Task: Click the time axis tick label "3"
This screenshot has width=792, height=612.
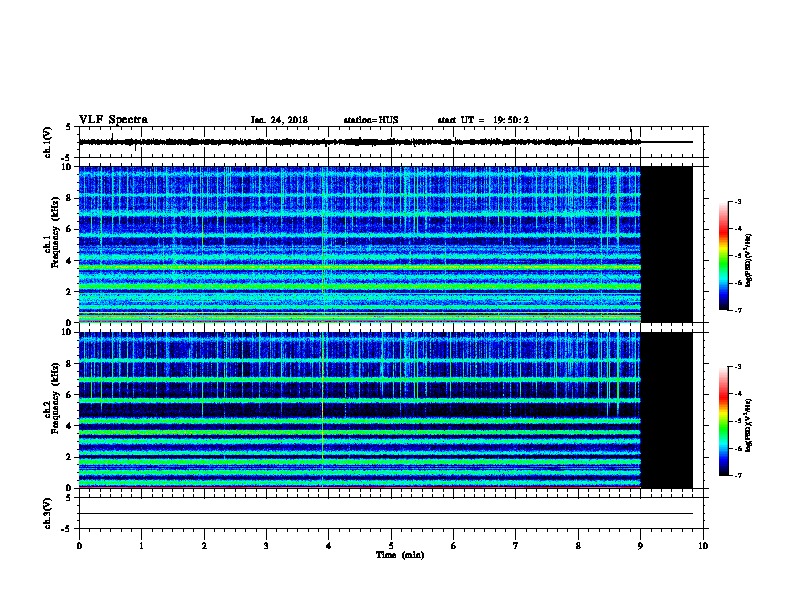Action: 266,546
